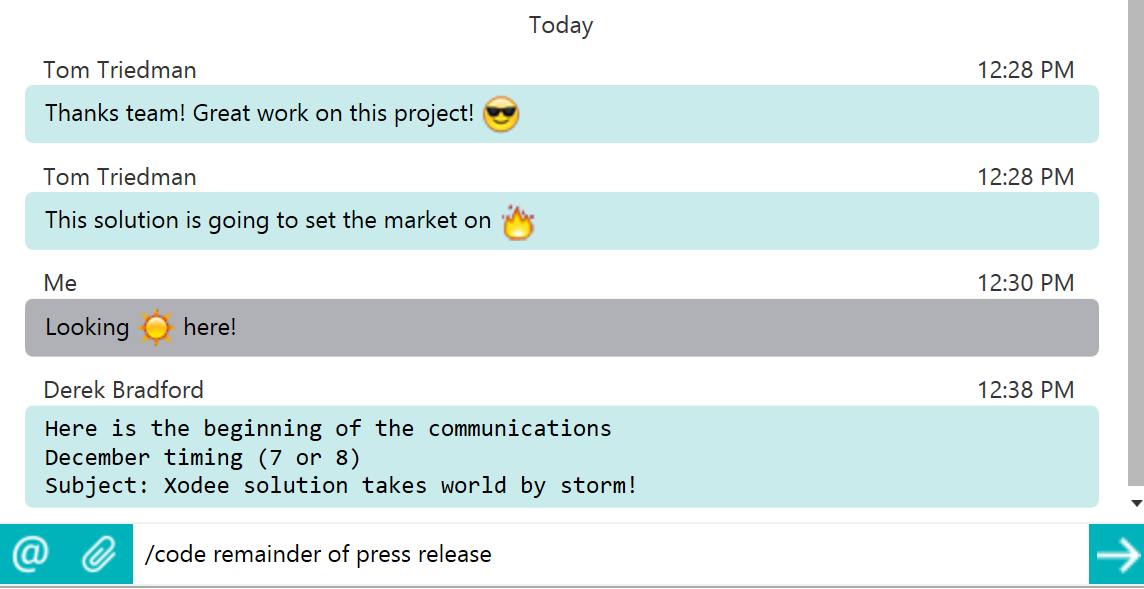Viewport: 1144px width, 589px height.
Task: Click the fire emoji in Tom's message
Action: pyautogui.click(x=518, y=222)
